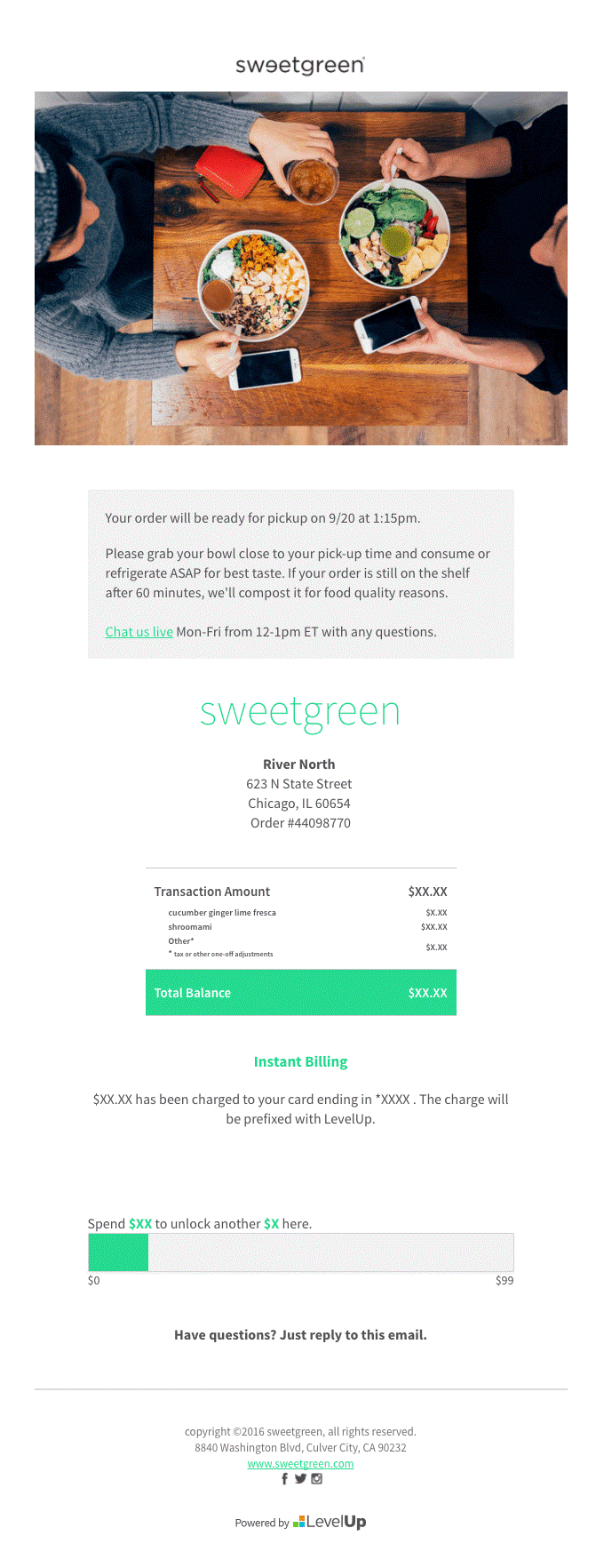
Task: Click the Instant Billing heading
Action: [300, 1061]
